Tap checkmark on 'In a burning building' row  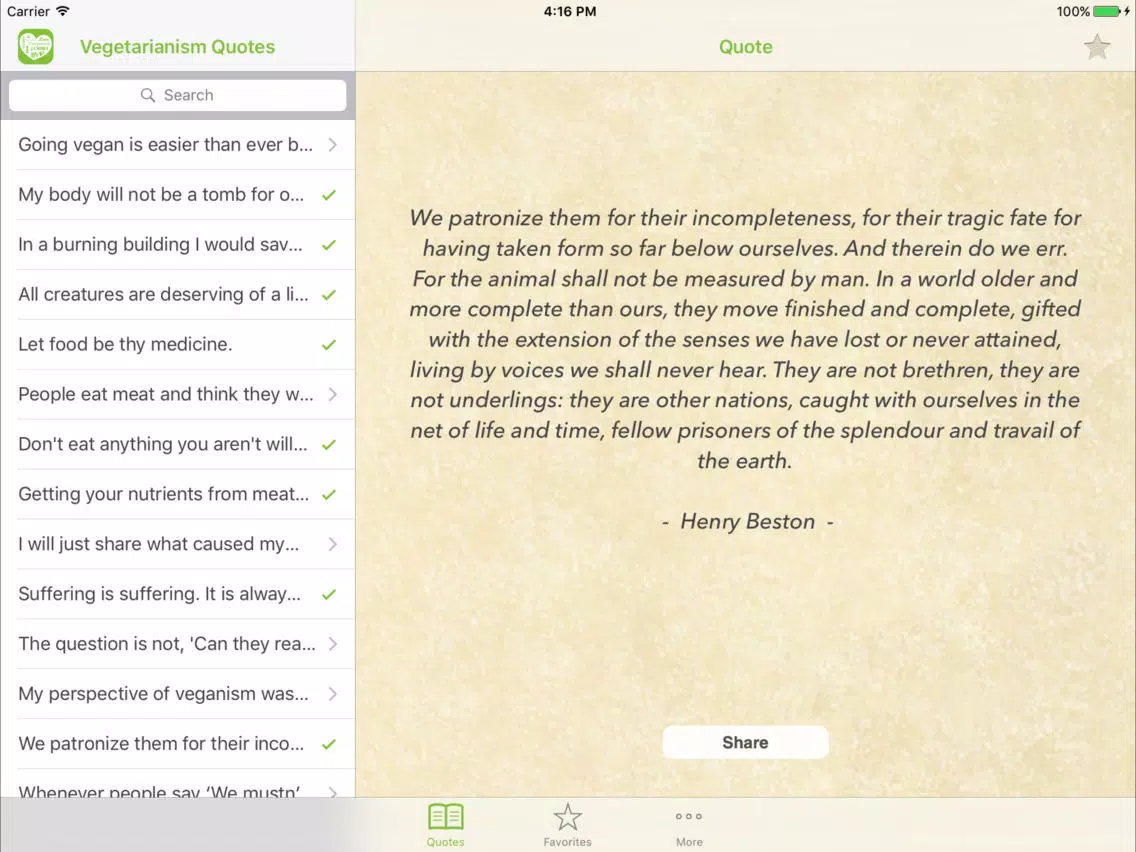[329, 245]
